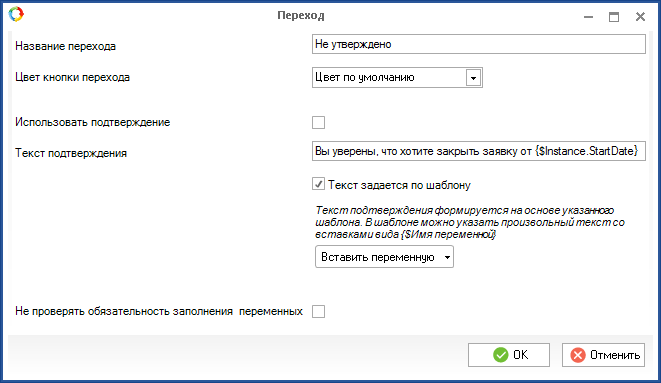
Task: Click the green checkmark icon on OK
Action: [500, 355]
